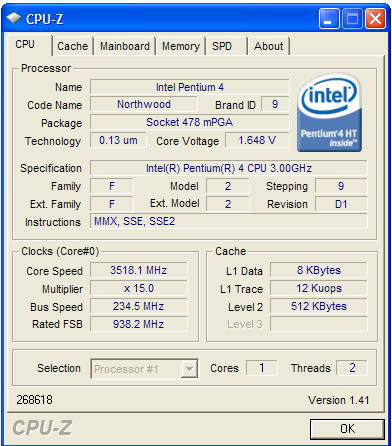Click the CPU-Z title bar app icon

[x=14, y=18]
